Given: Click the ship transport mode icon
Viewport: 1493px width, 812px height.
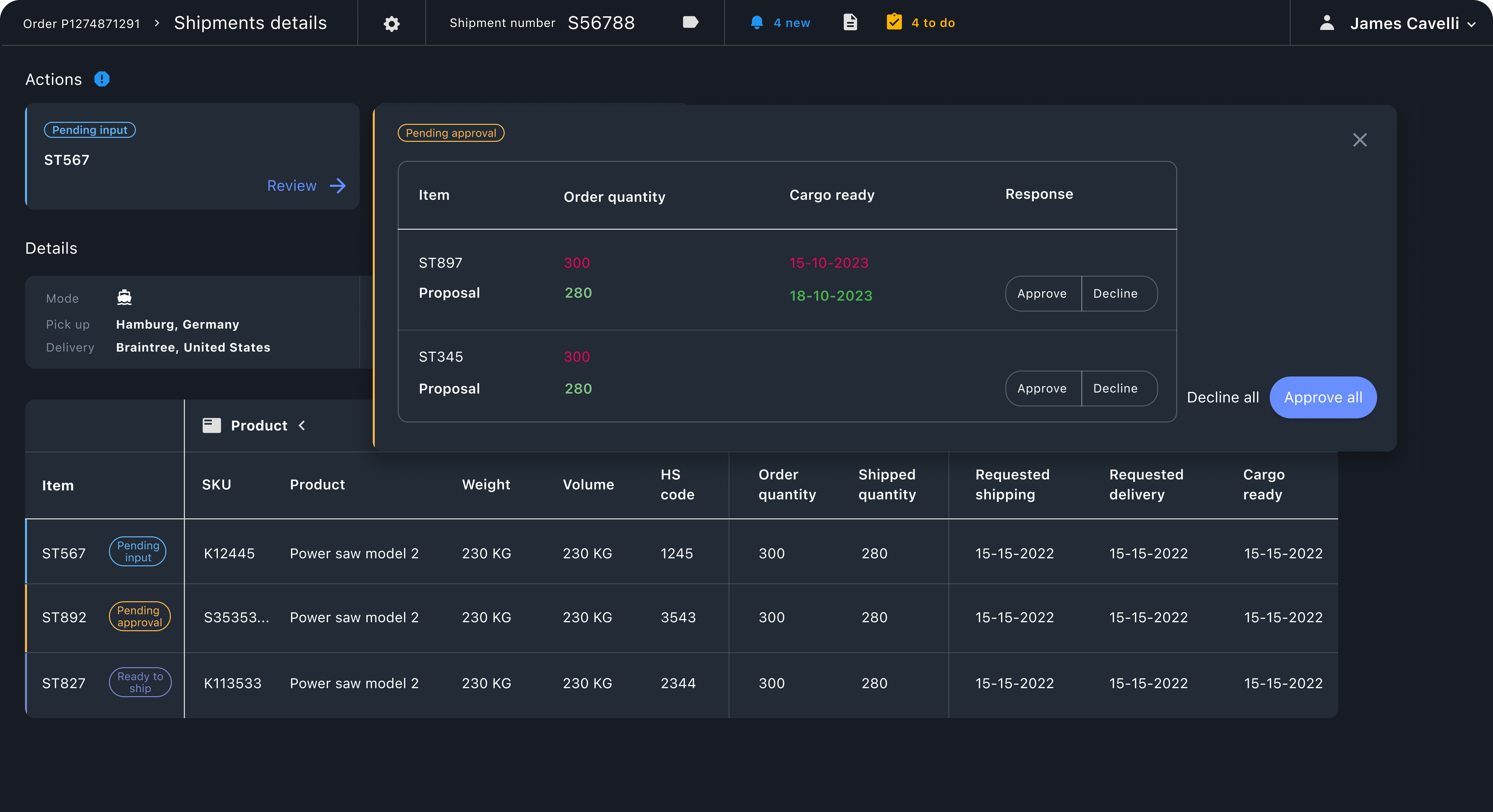Looking at the screenshot, I should (125, 298).
